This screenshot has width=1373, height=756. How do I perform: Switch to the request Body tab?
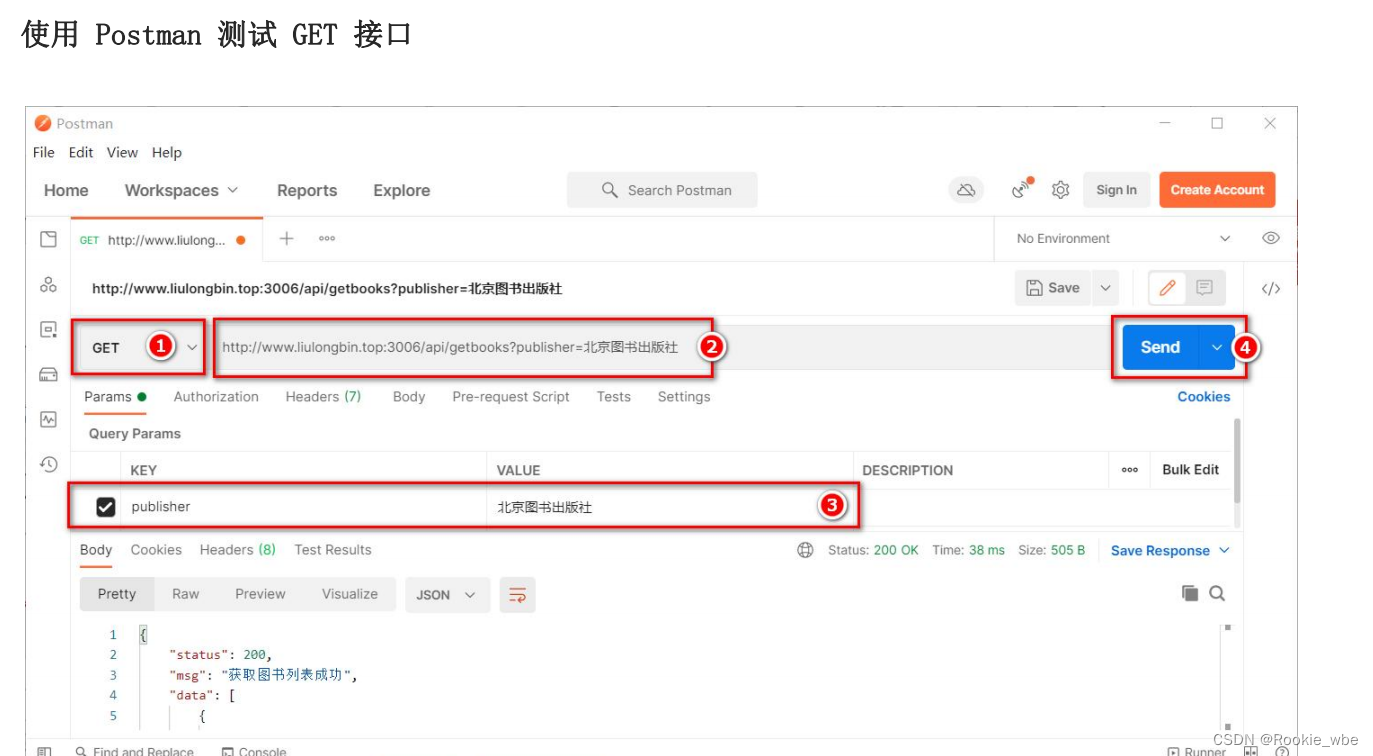click(409, 397)
